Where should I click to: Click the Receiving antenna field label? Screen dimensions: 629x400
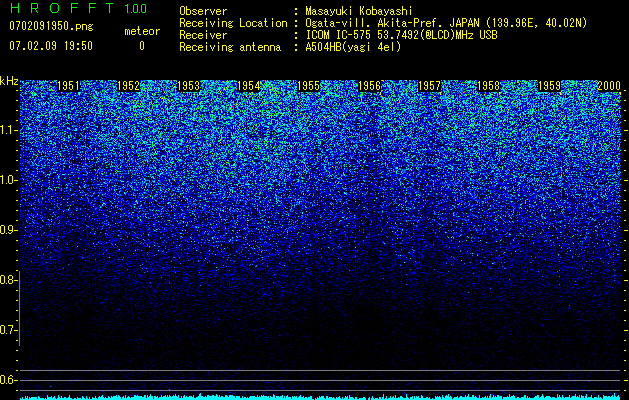click(230, 47)
